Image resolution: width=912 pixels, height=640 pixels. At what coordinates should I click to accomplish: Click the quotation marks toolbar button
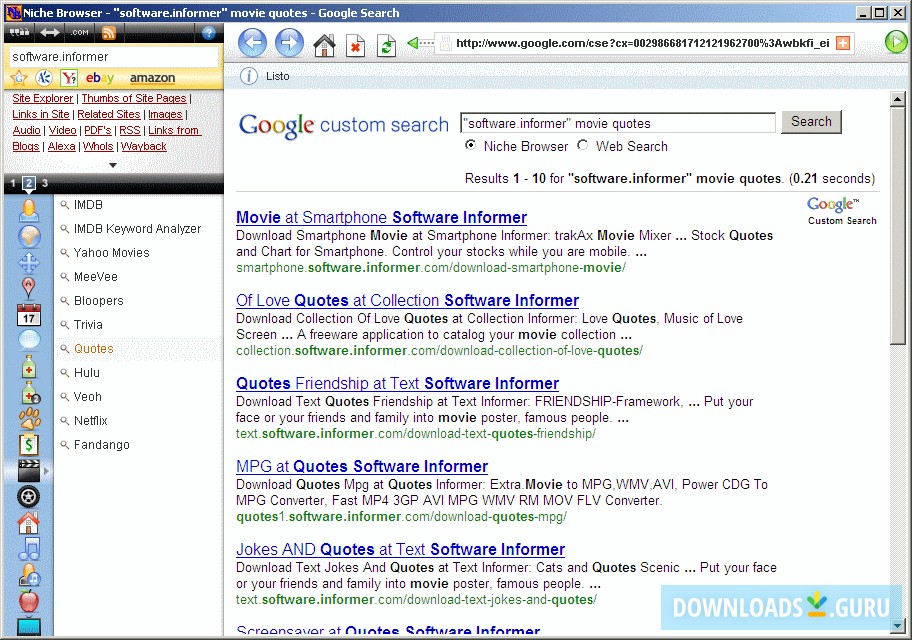[x=19, y=33]
